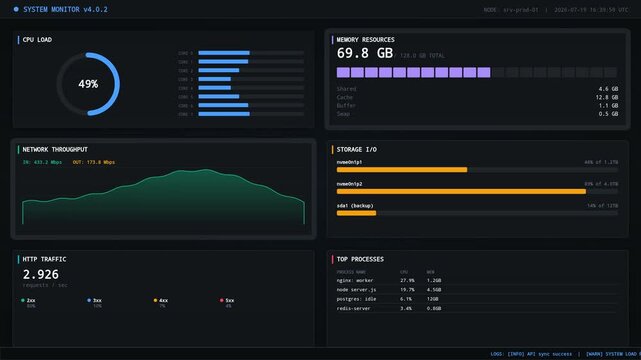Screen dimensions: 641x360
Task: Click the 19.7% CPU value
Action: point(407,290)
